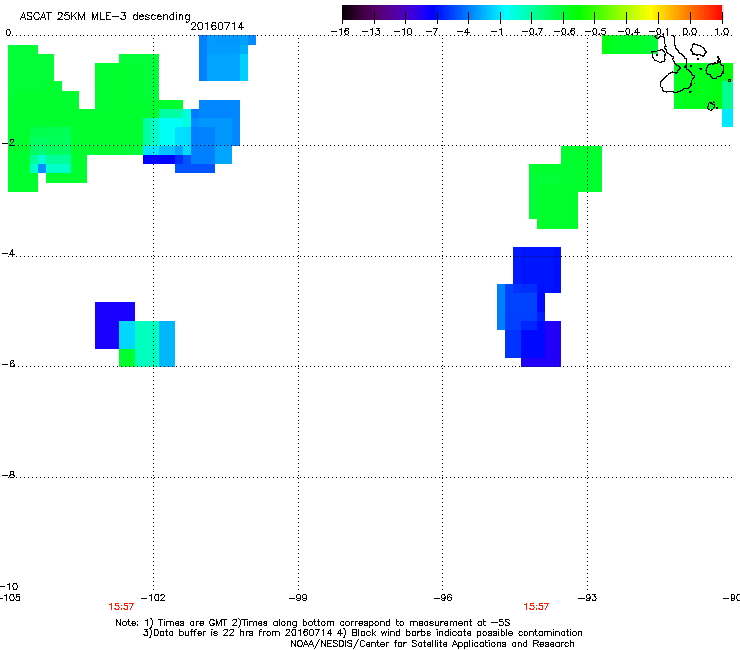Select the date label 20160714

point(217,26)
